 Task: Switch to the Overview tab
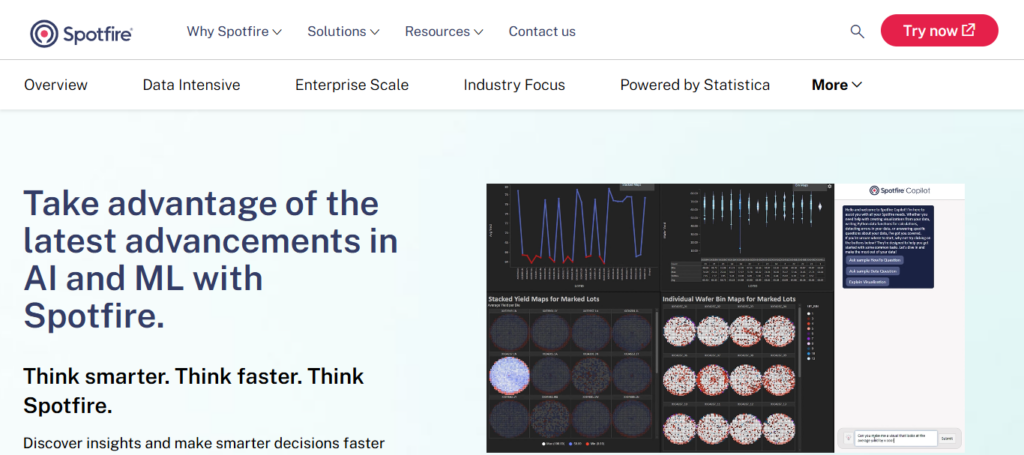(x=56, y=85)
